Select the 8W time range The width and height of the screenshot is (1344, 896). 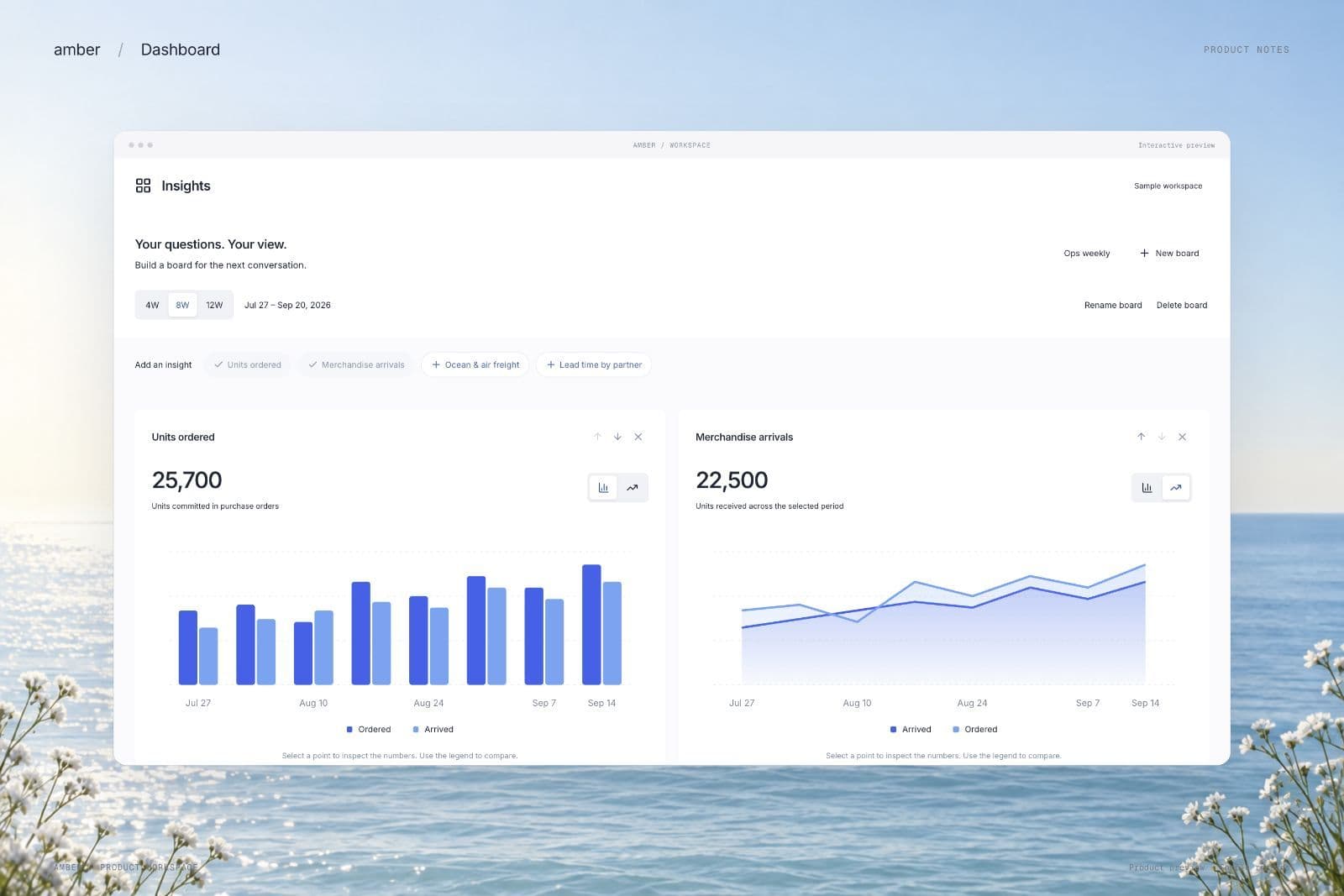click(182, 305)
